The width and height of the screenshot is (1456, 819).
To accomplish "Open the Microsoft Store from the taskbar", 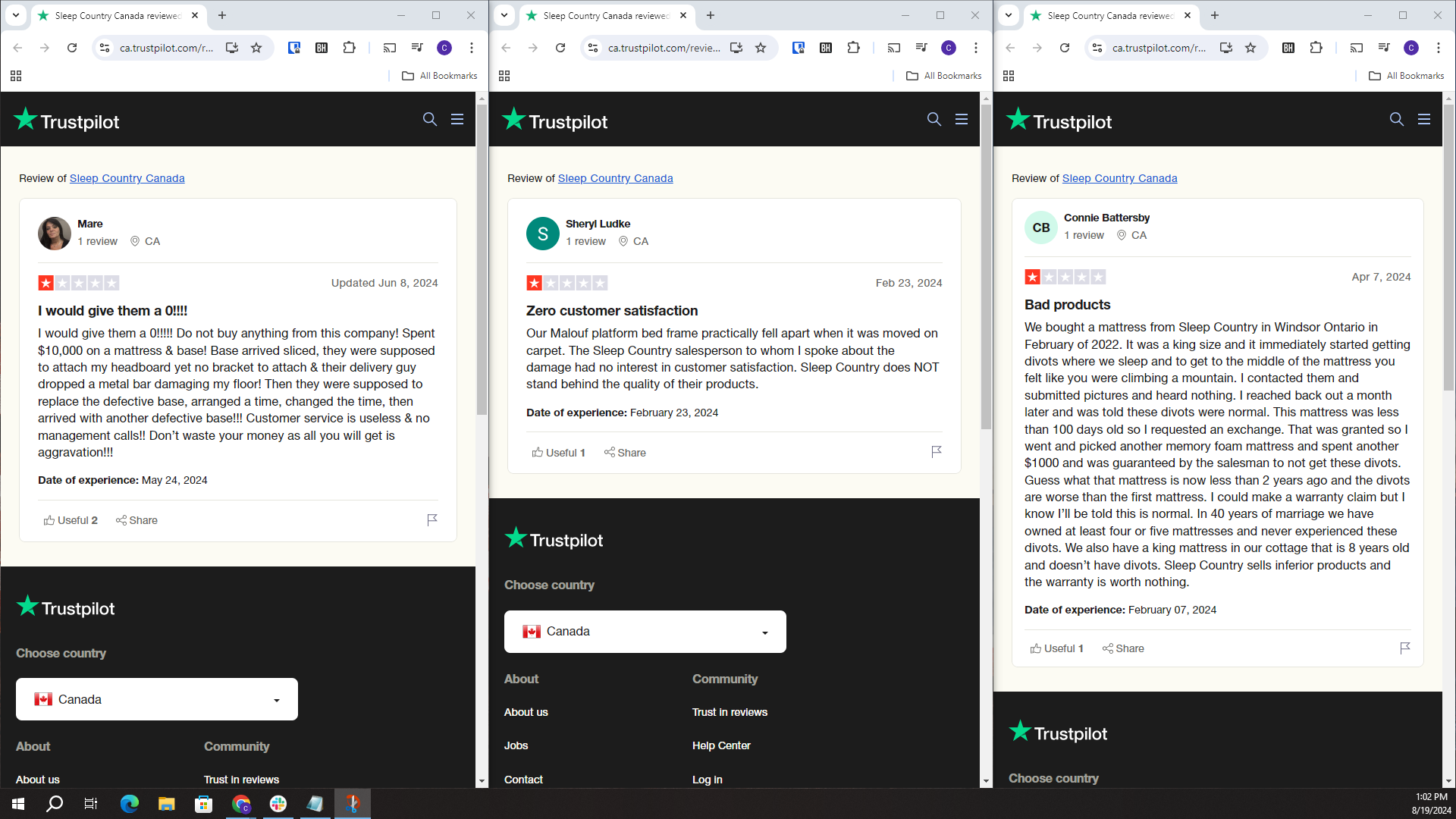I will (203, 804).
